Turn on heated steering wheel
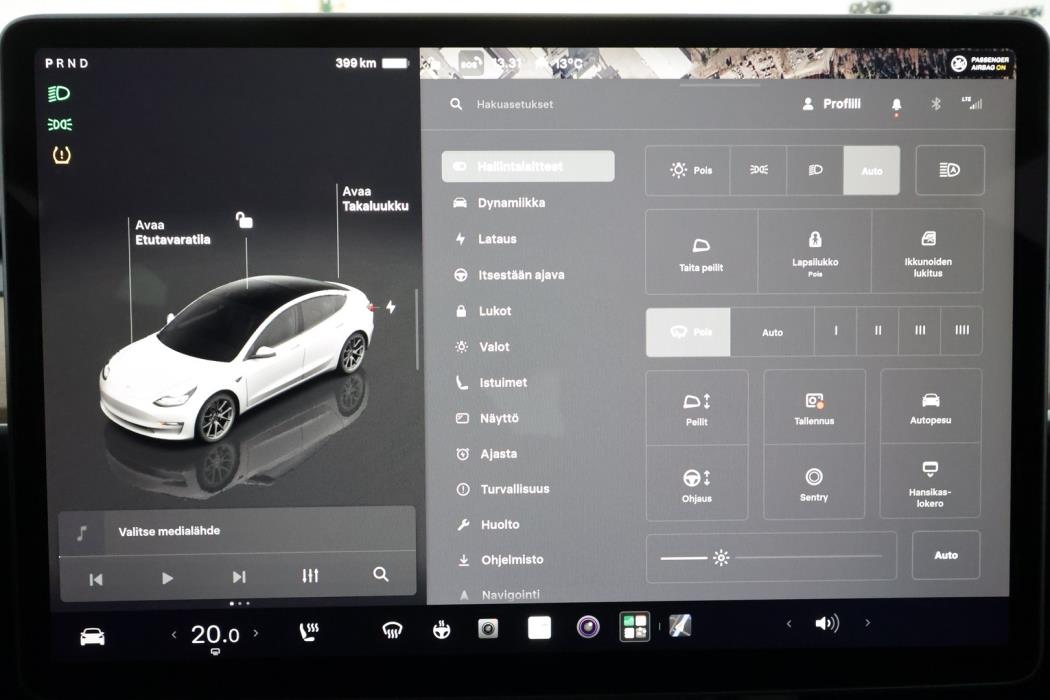Image resolution: width=1050 pixels, height=700 pixels. [x=441, y=630]
